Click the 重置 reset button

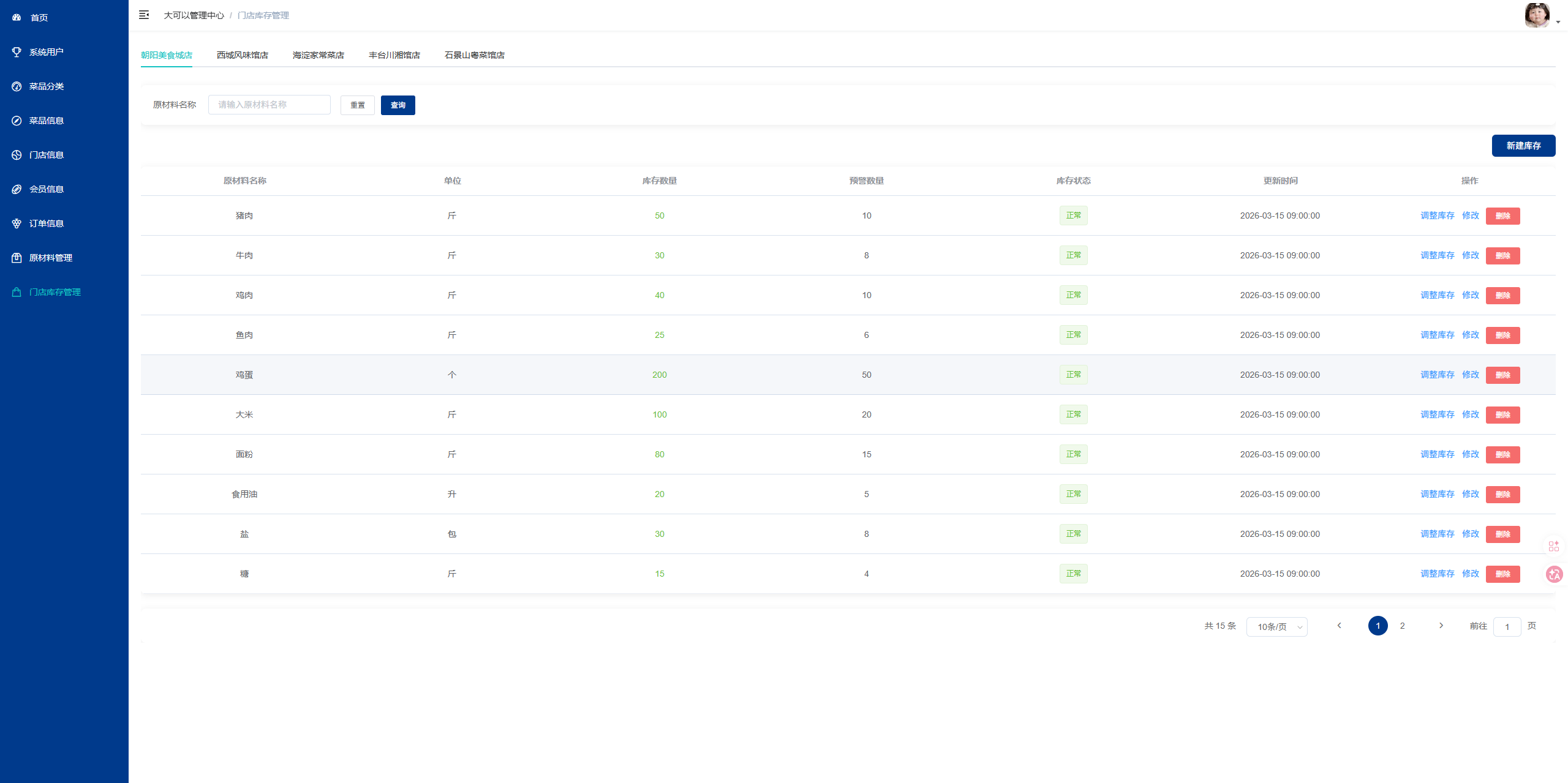click(x=358, y=105)
